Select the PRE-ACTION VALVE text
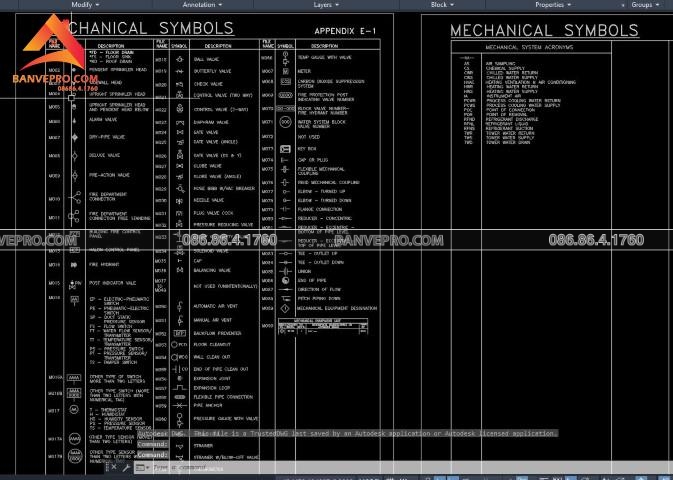This screenshot has height=480, width=673. (x=109, y=175)
